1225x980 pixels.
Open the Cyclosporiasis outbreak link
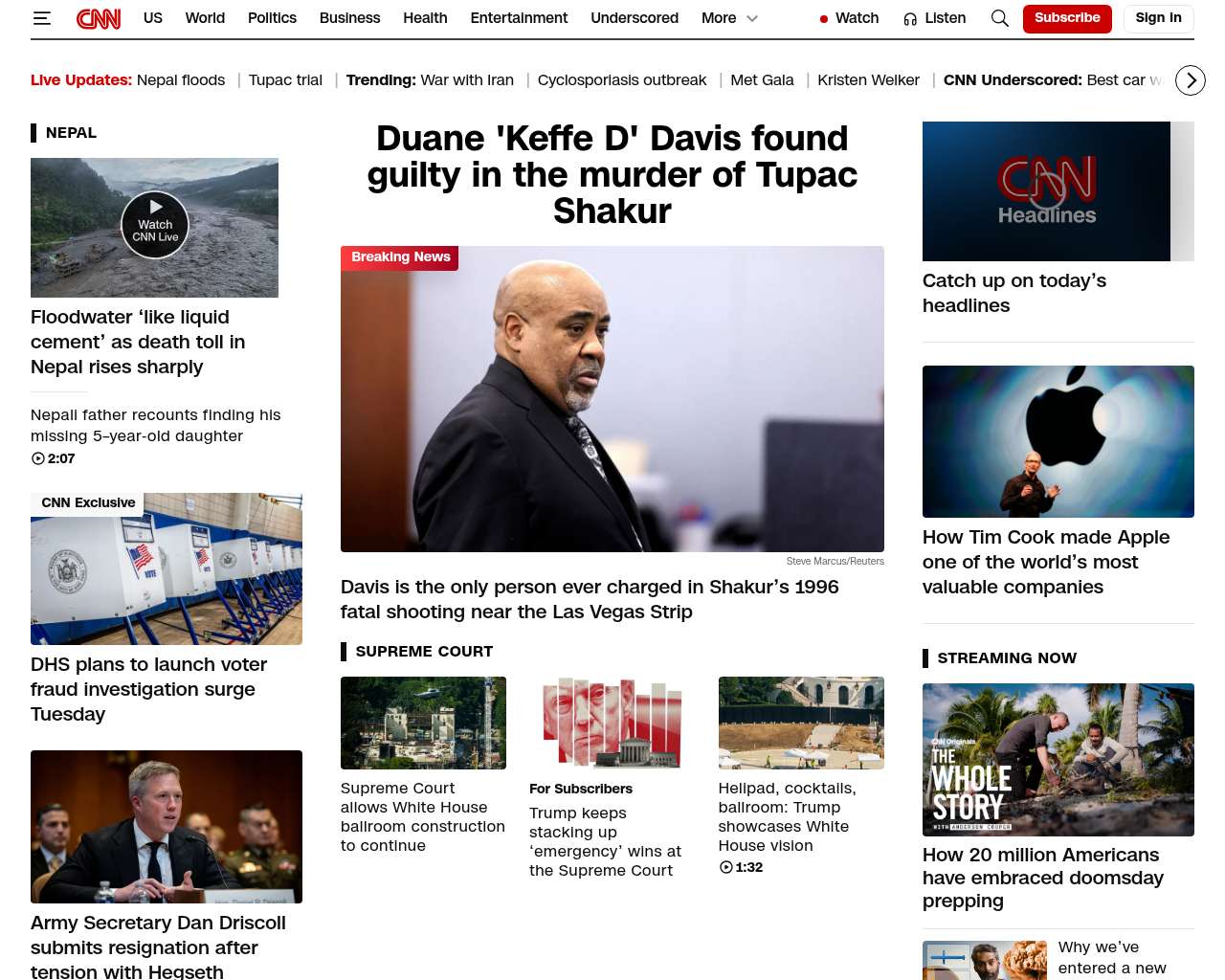point(622,80)
